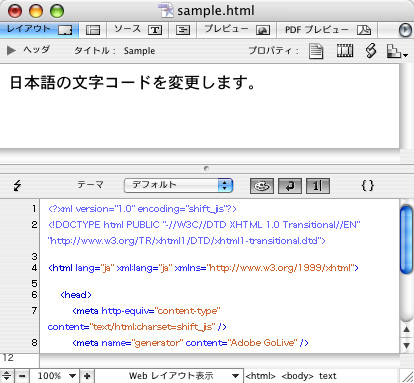Viewport: 414px width, 383px height.
Task: Click the head tag in source
Action: (x=76, y=295)
